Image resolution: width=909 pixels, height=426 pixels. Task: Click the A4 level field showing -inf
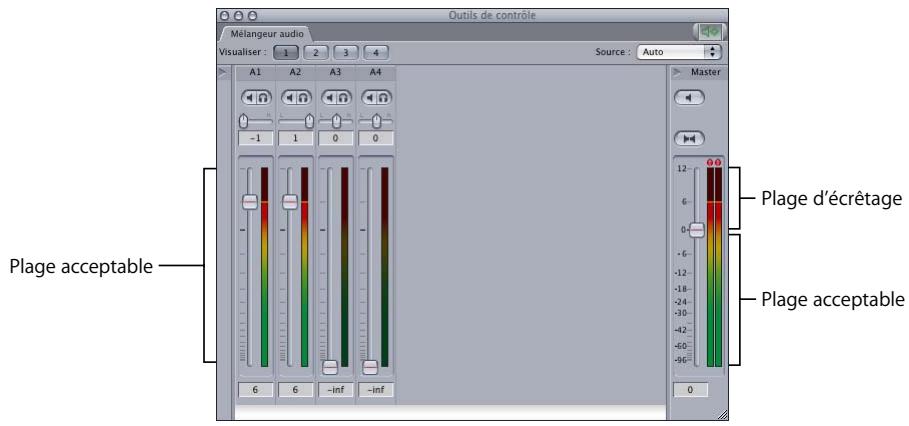pos(376,390)
